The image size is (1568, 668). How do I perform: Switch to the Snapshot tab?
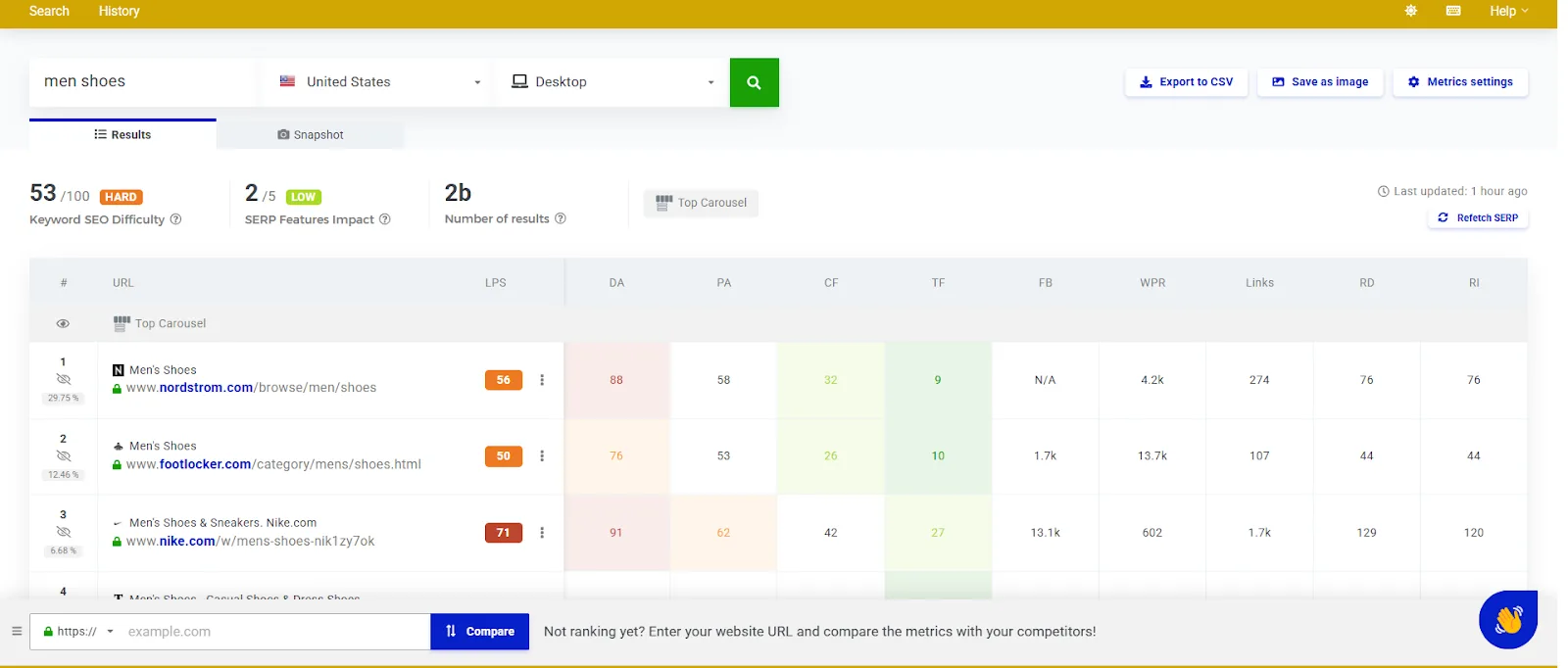click(x=311, y=134)
